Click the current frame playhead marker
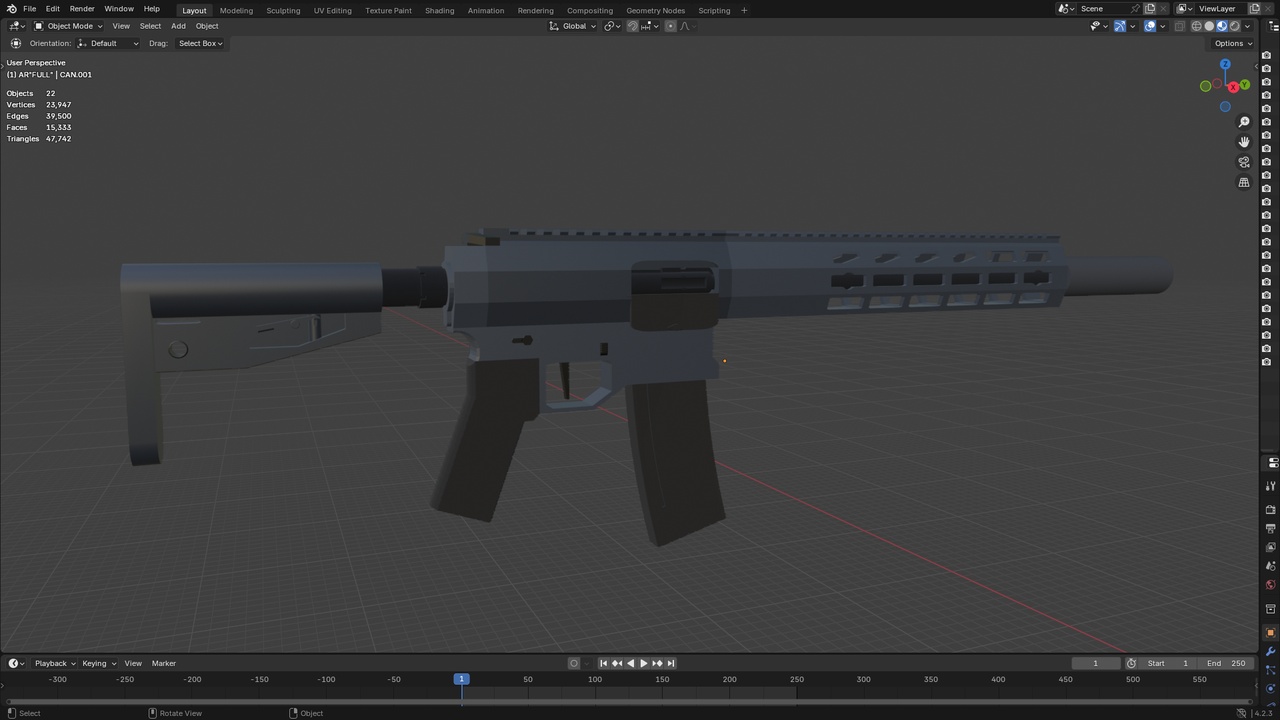Image resolution: width=1280 pixels, height=720 pixels. click(x=462, y=679)
